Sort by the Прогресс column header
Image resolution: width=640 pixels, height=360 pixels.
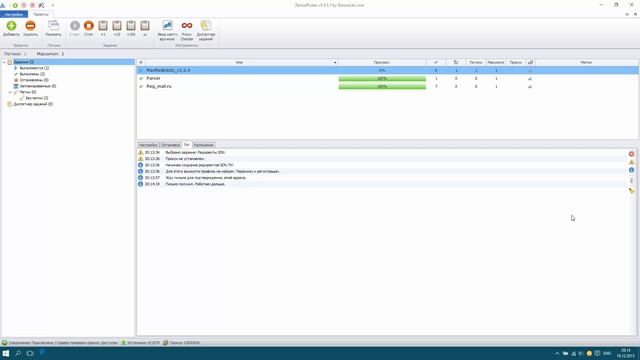(x=382, y=62)
